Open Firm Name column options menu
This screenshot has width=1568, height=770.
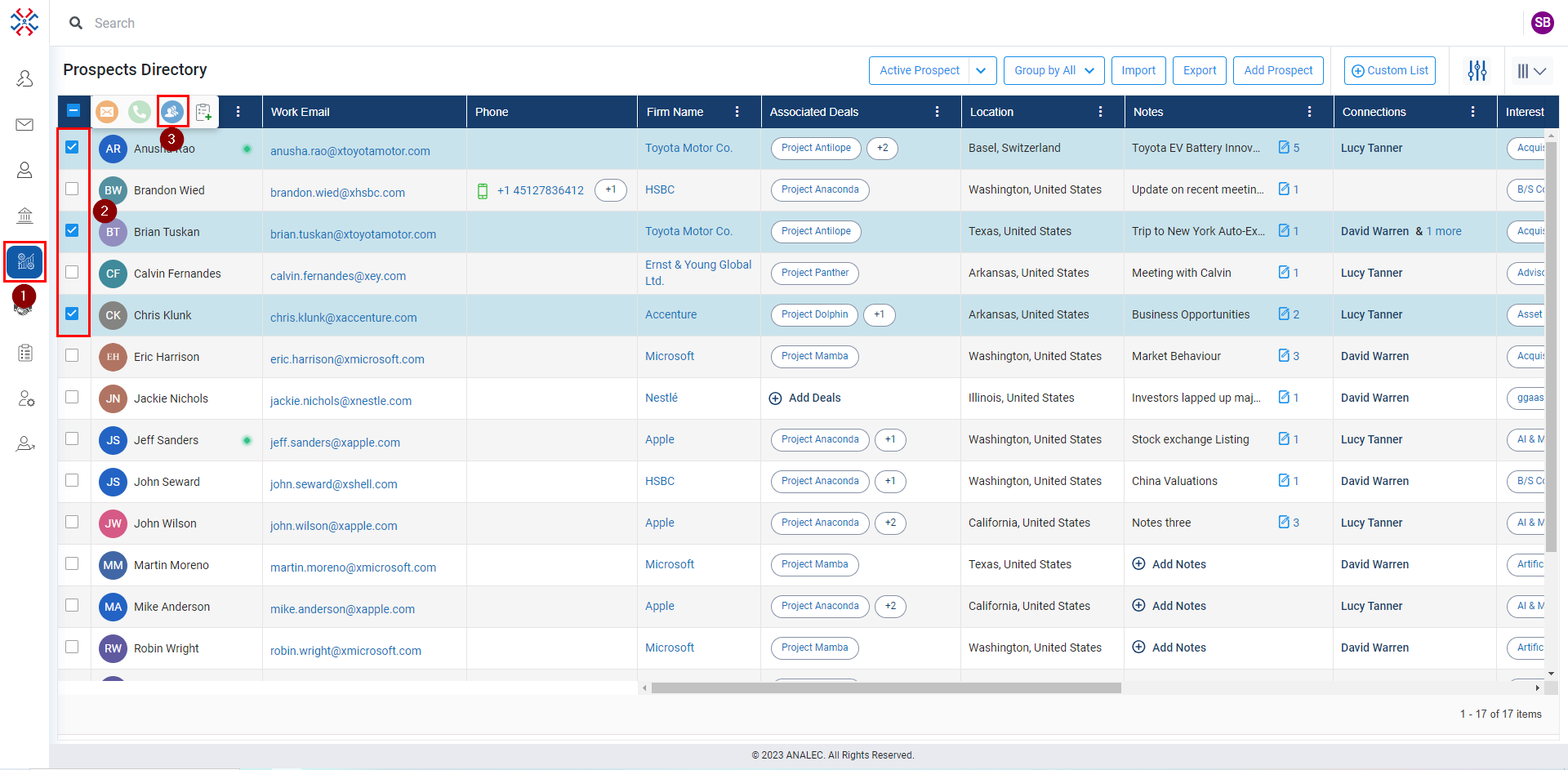(x=737, y=112)
